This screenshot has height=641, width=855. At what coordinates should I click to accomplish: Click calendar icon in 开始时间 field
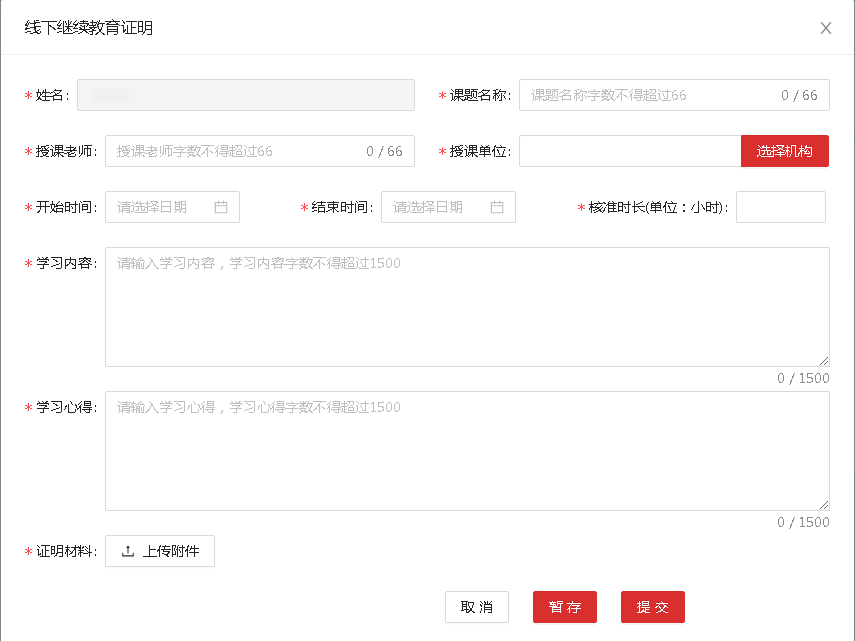click(x=221, y=207)
